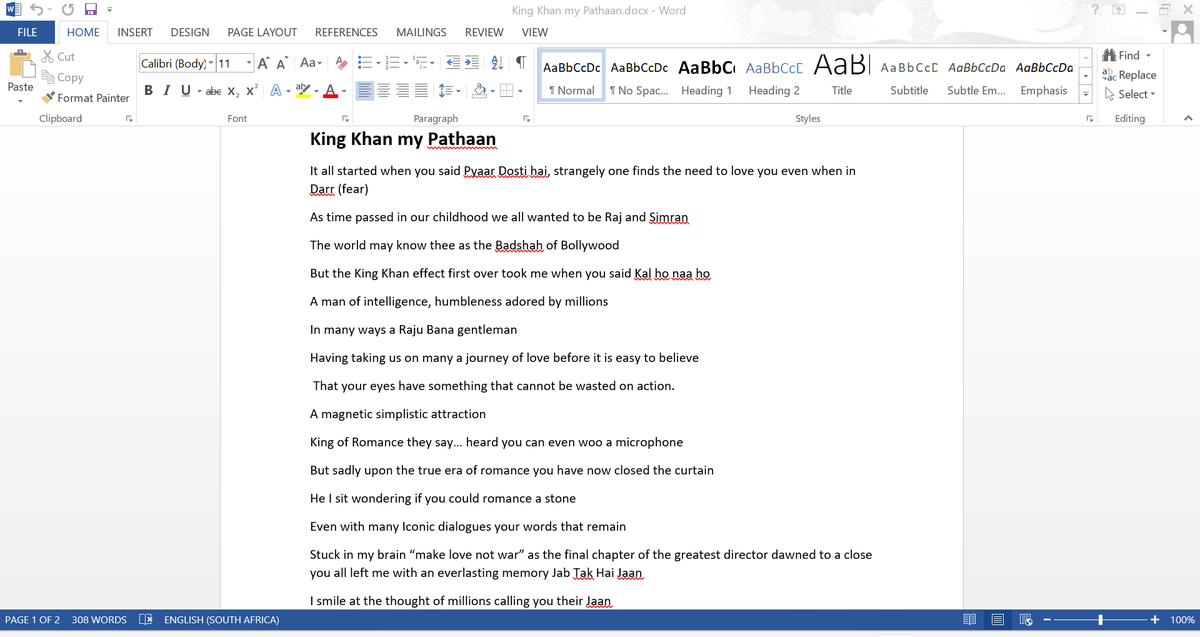Open Change Case dropdown
The height and width of the screenshot is (637, 1200).
tap(309, 63)
